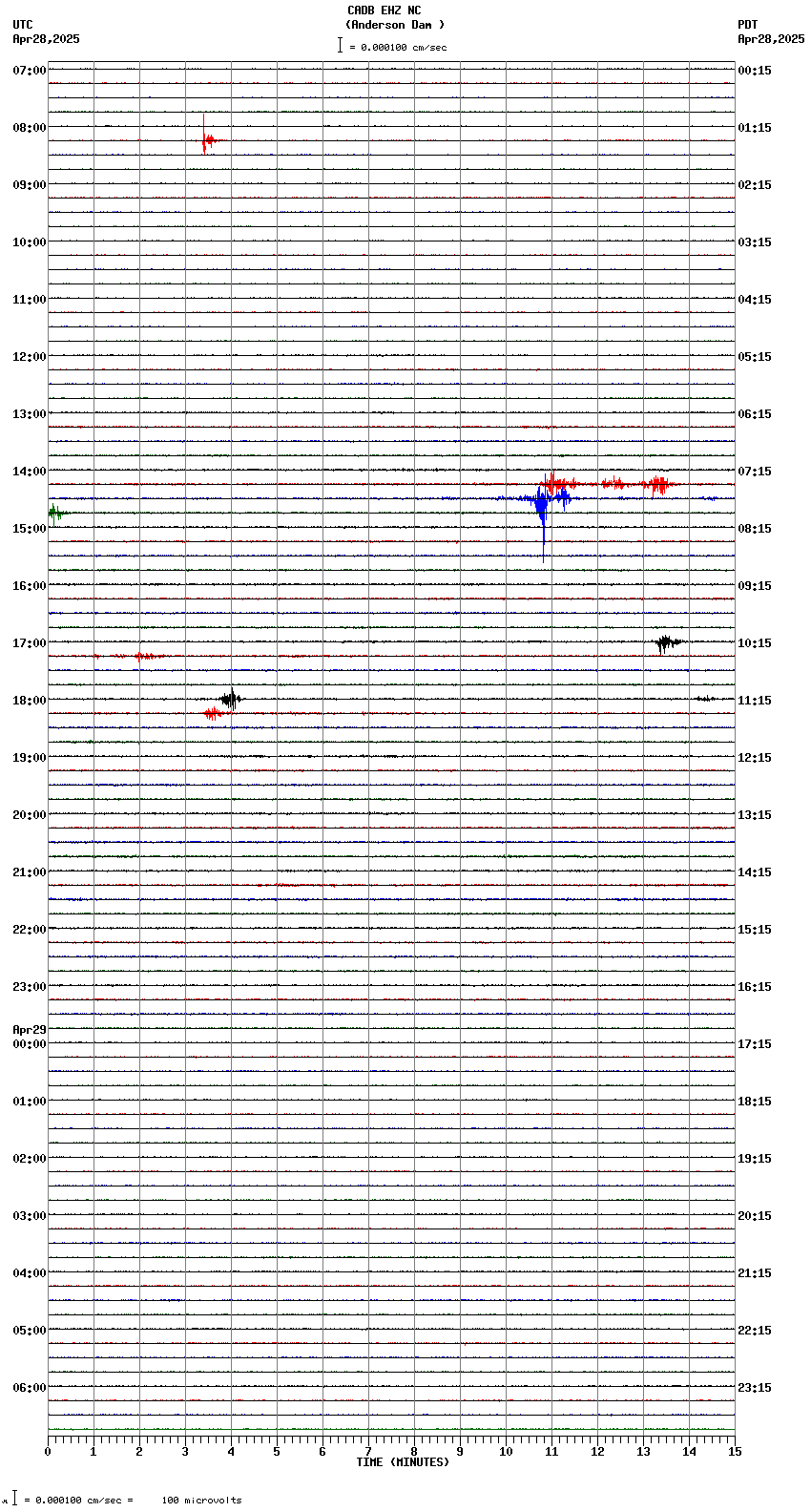Click the 18:00 UTC row label
Screen dimensions: 811x1512
point(30,701)
